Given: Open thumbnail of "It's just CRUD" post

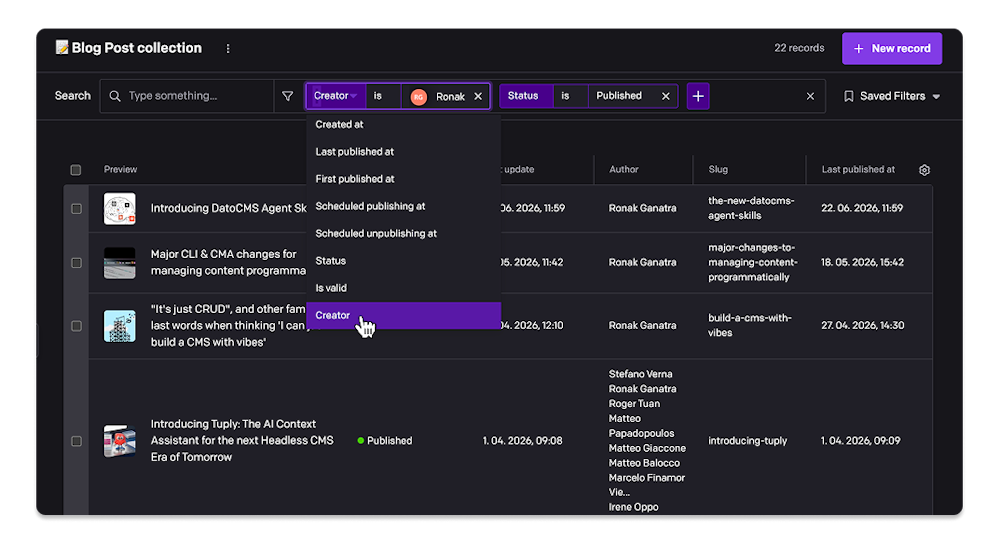Looking at the screenshot, I should click(x=120, y=326).
